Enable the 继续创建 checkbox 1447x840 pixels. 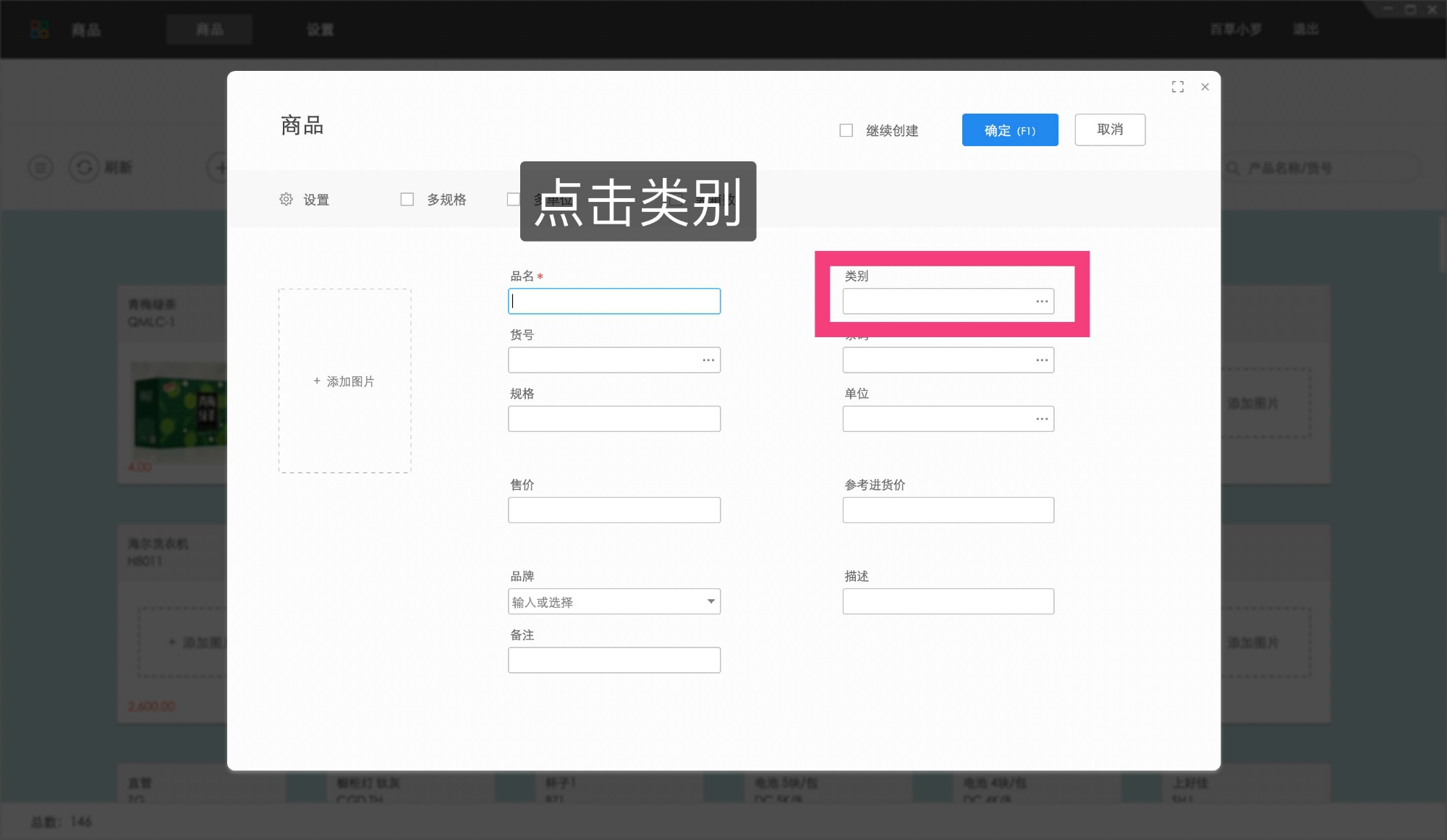845,130
